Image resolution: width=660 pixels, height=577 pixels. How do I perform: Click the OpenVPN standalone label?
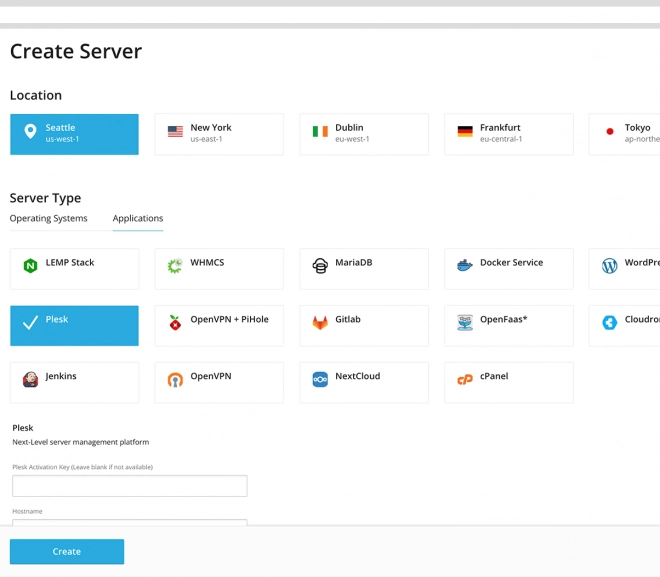pyautogui.click(x=211, y=376)
